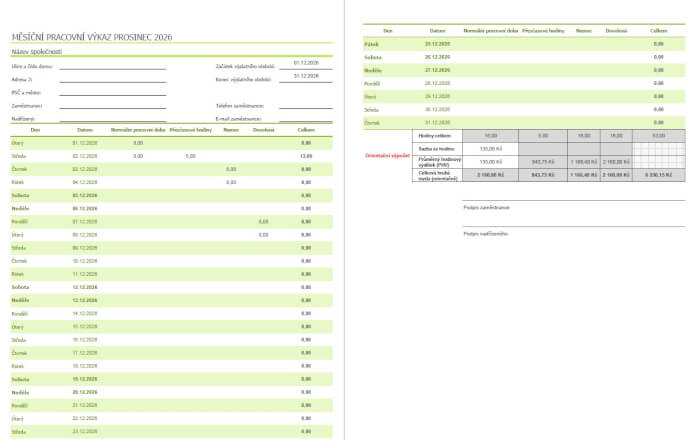Click the title Měsíční pracovní výkaz prosinec 2026

[92, 37]
